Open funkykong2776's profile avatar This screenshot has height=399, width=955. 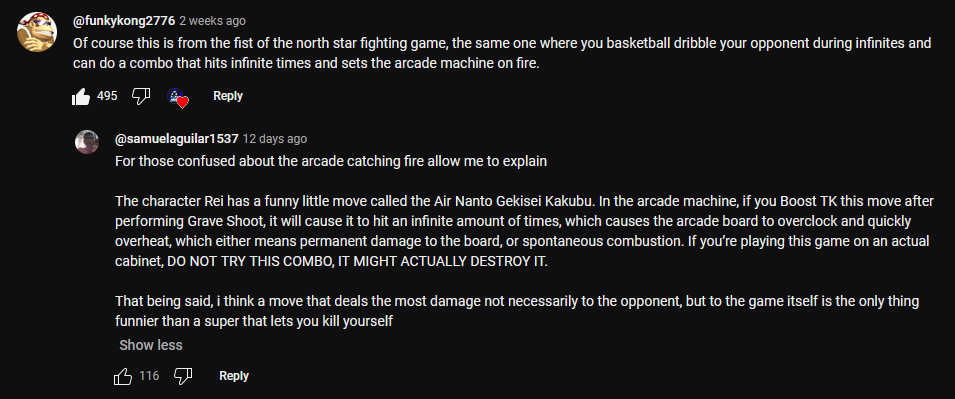[37, 32]
